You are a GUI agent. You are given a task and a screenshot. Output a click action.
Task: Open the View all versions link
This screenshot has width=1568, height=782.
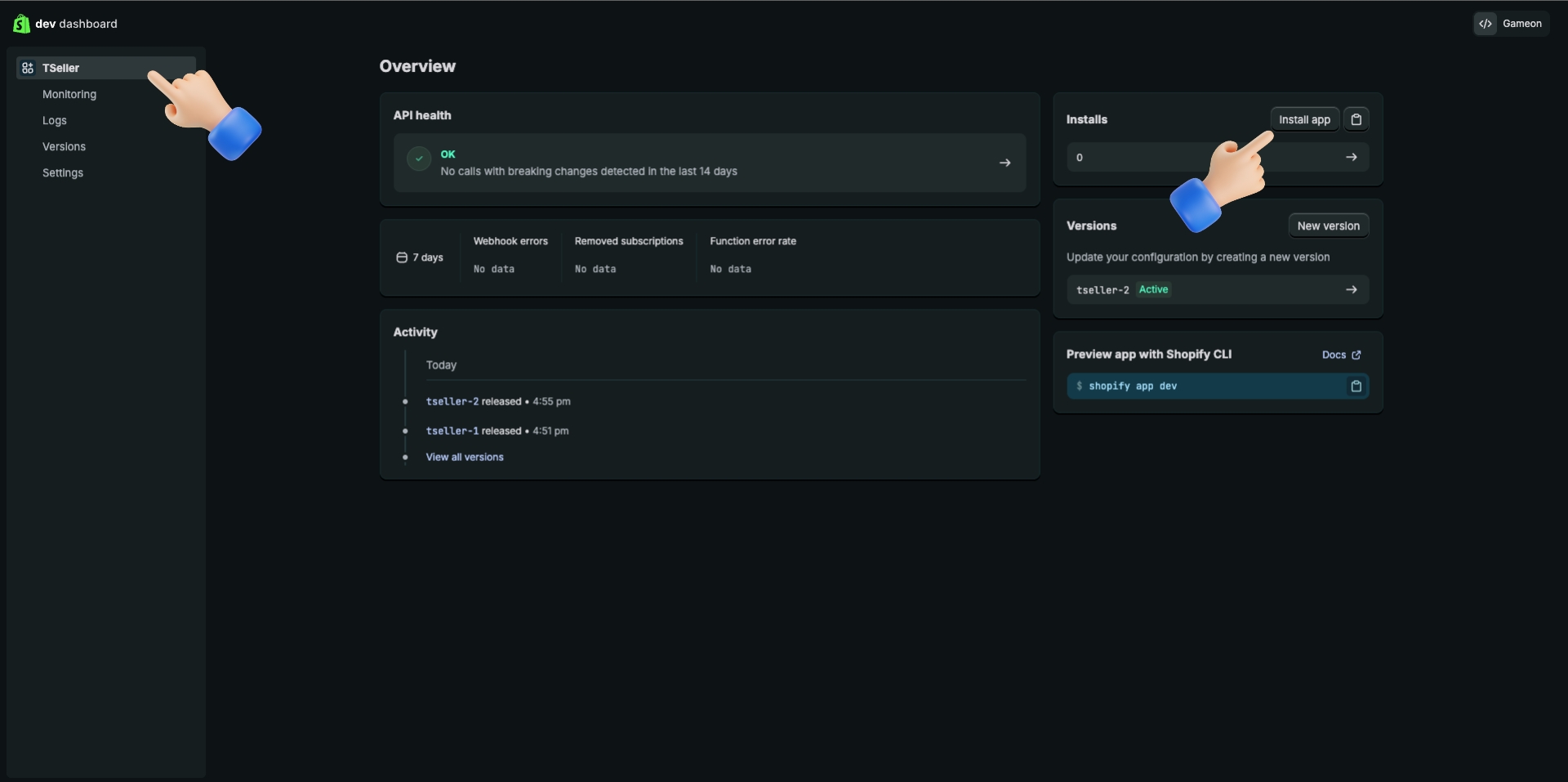pos(464,457)
